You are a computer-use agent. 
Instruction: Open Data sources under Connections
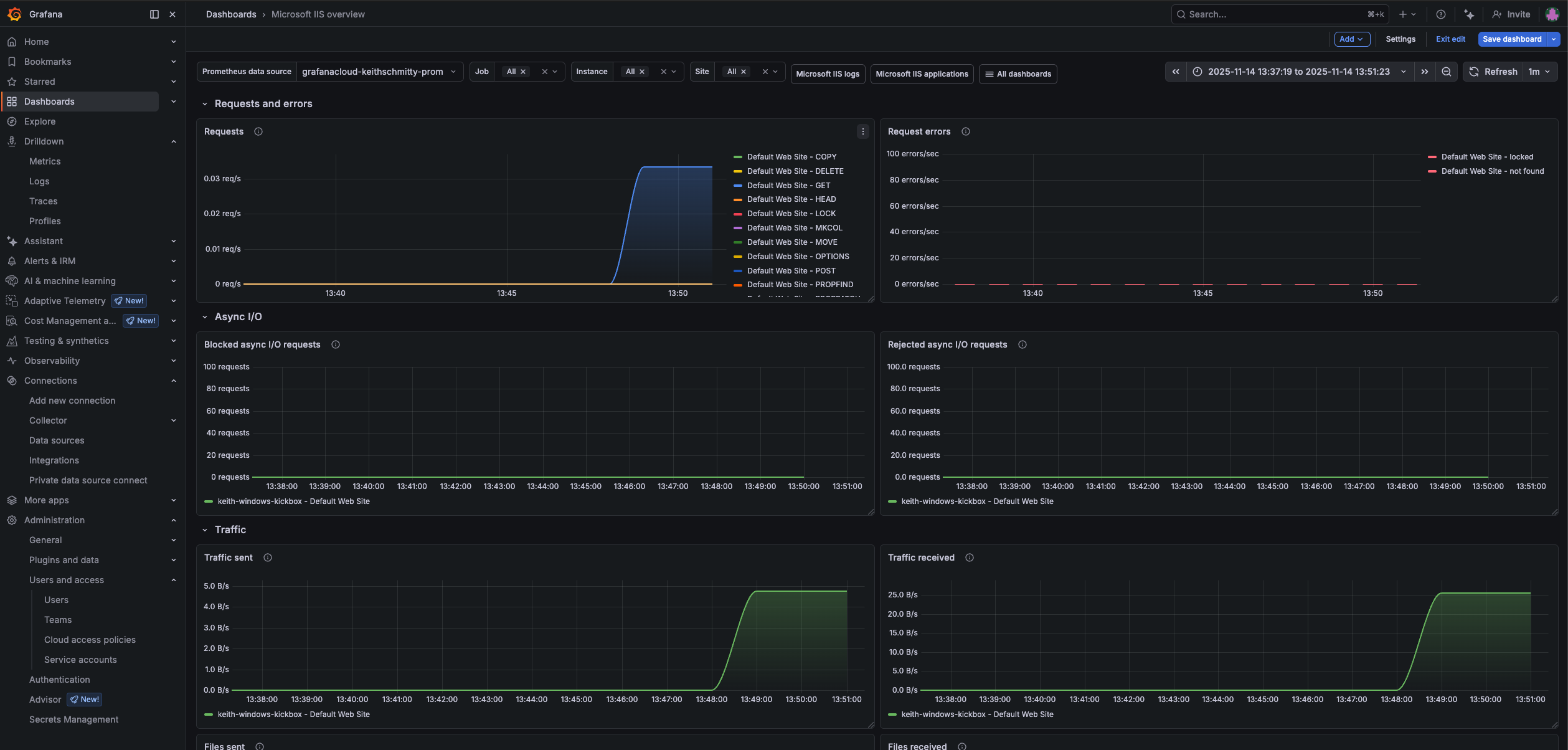point(57,440)
